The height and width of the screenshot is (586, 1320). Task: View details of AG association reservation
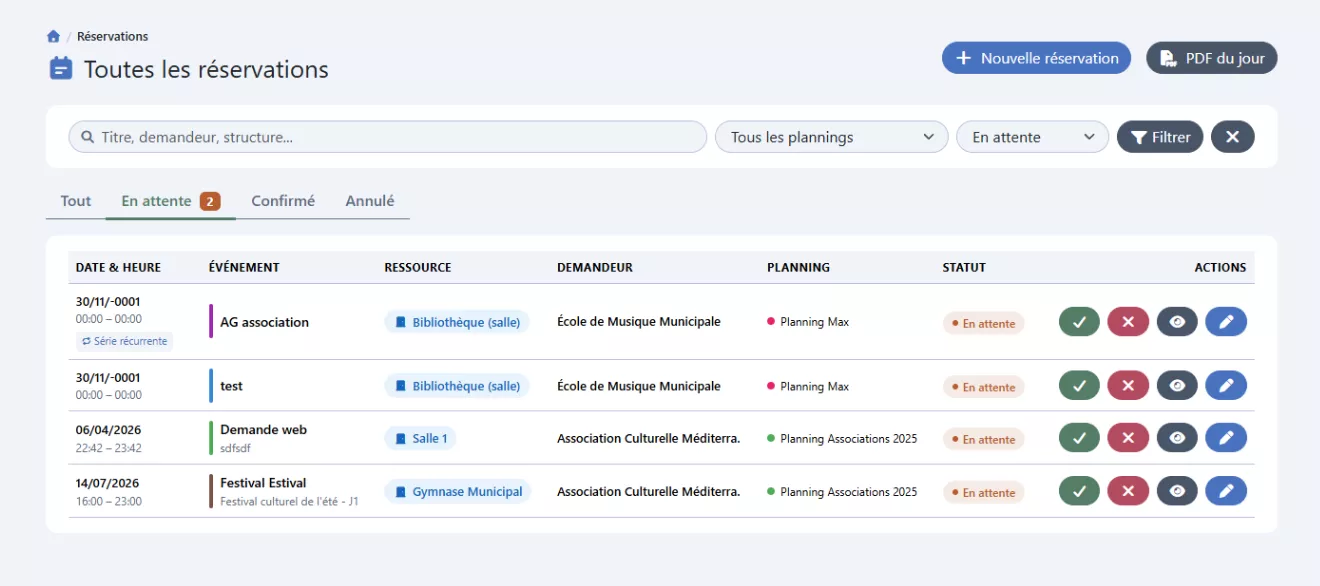(1177, 322)
